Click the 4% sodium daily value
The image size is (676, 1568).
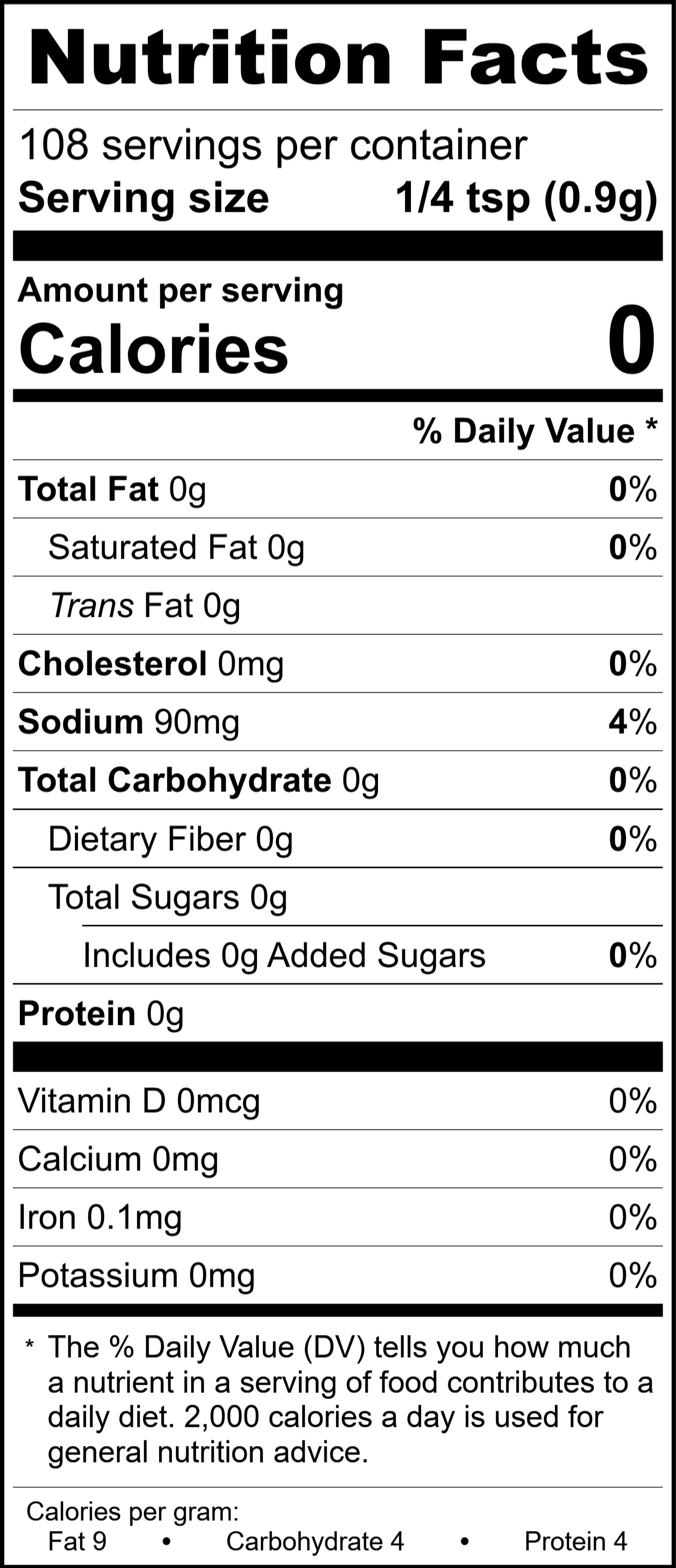633,722
